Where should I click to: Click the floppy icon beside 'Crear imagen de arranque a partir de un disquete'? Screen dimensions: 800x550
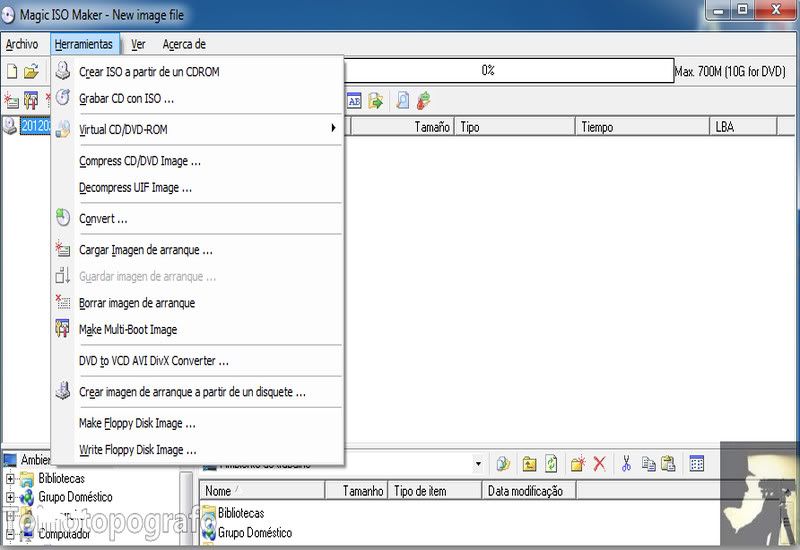pos(63,391)
